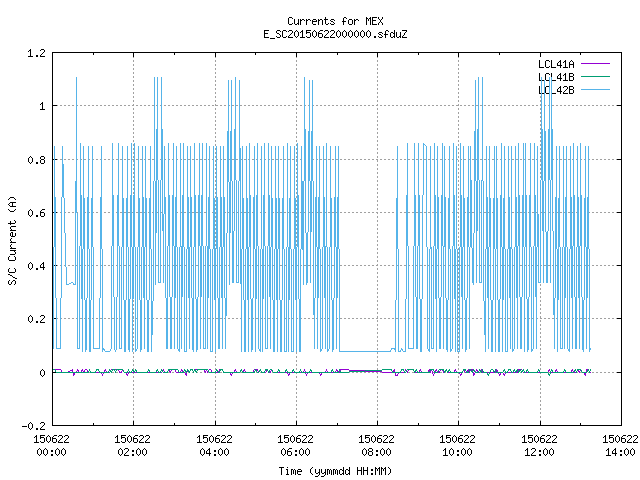
Task: Click the y-axis tick value 0.4
Action: 36,266
